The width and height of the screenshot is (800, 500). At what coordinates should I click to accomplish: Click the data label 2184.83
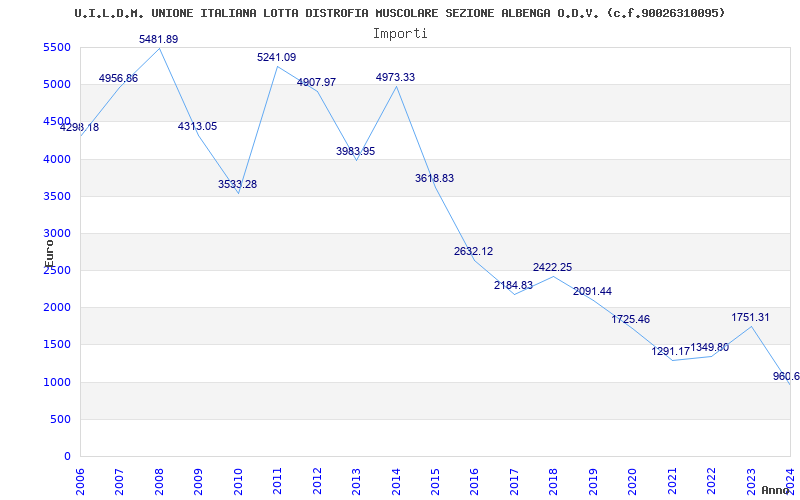(513, 285)
